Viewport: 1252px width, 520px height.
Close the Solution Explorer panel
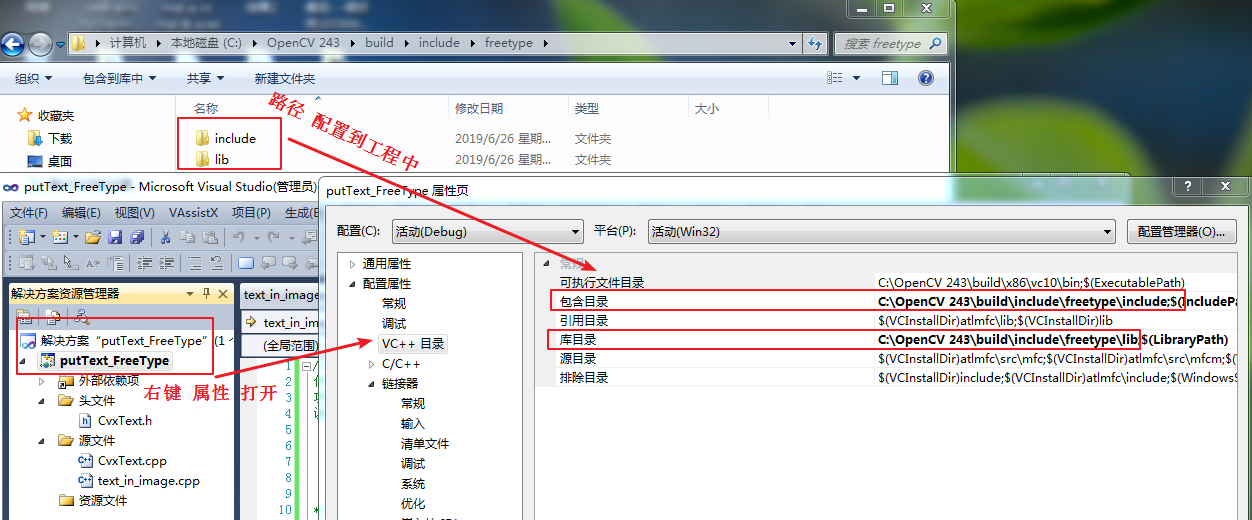pos(224,293)
